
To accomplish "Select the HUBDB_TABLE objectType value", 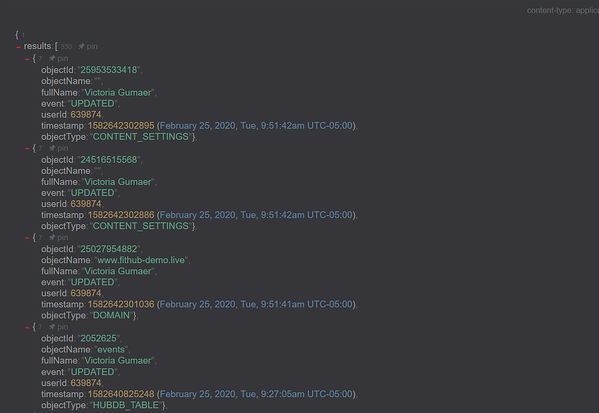I will click(126, 405).
